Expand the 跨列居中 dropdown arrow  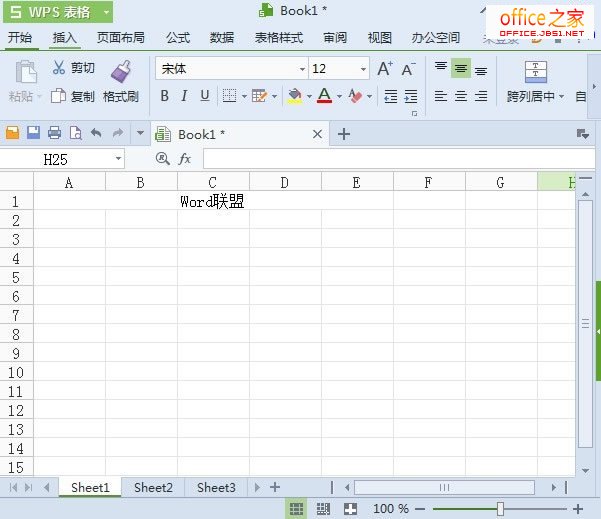tap(562, 96)
